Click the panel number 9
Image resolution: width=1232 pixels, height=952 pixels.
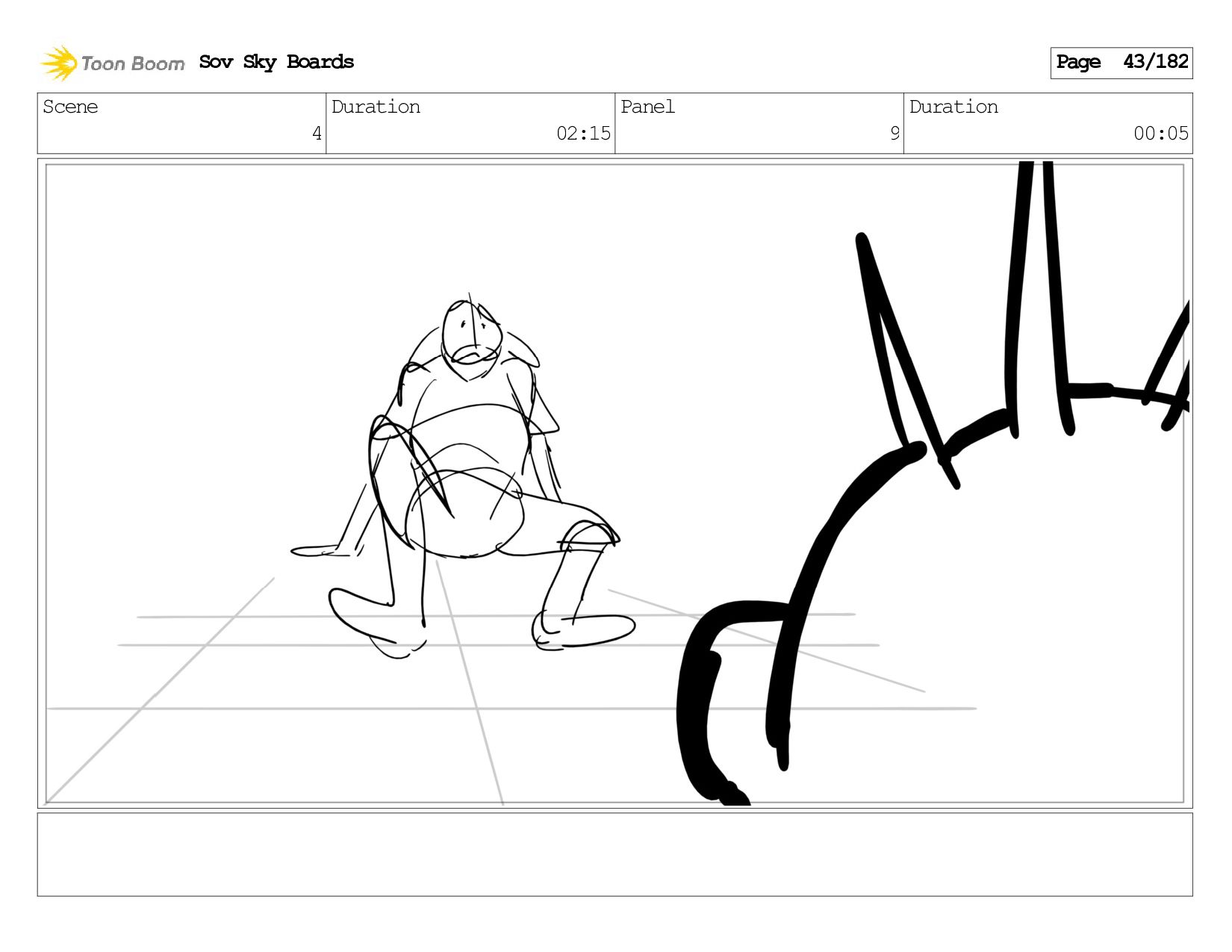coord(895,134)
